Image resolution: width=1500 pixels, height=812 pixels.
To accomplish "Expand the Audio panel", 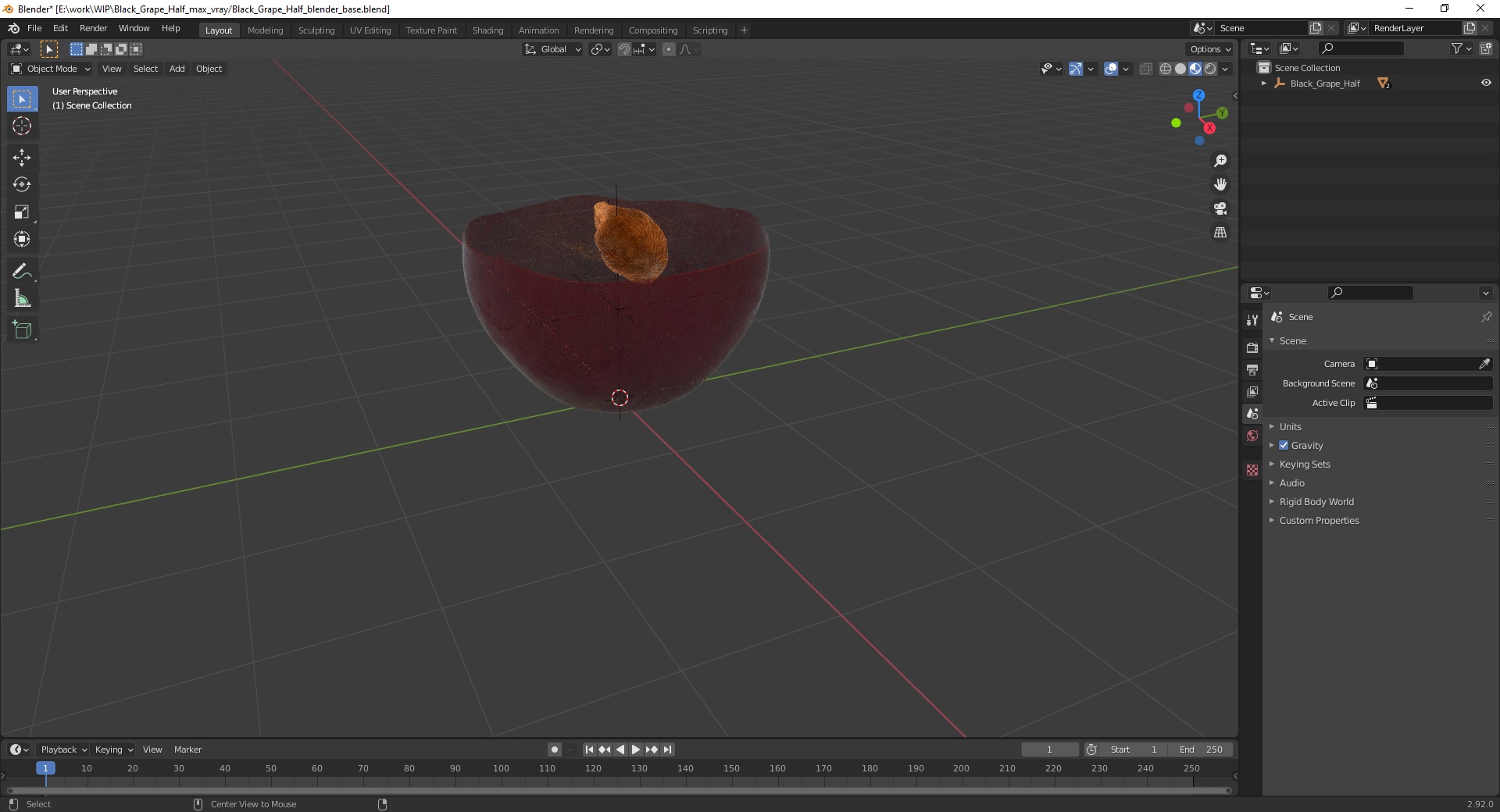I will (1291, 483).
